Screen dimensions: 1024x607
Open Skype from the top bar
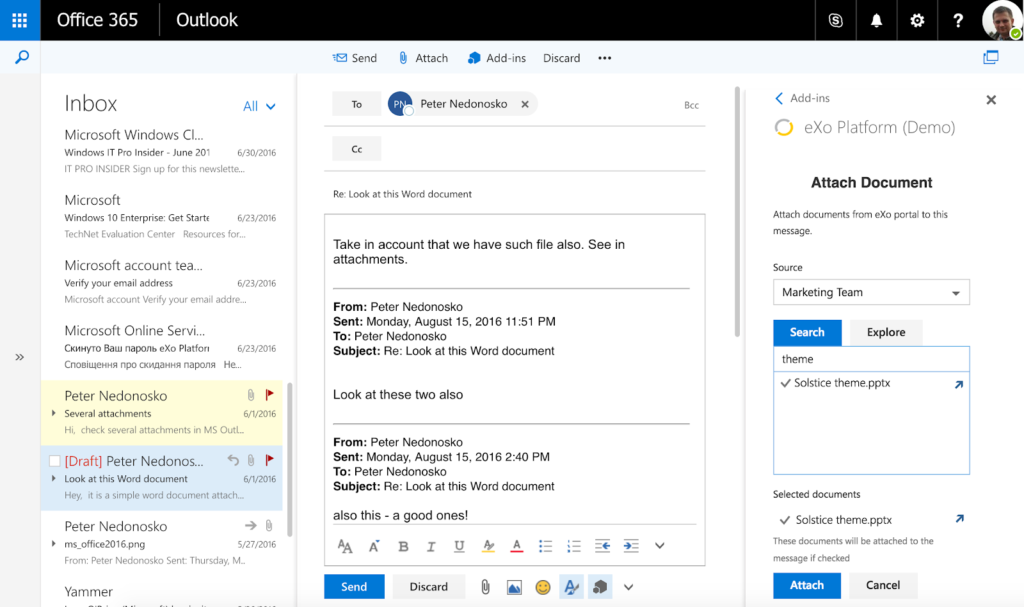click(x=835, y=20)
